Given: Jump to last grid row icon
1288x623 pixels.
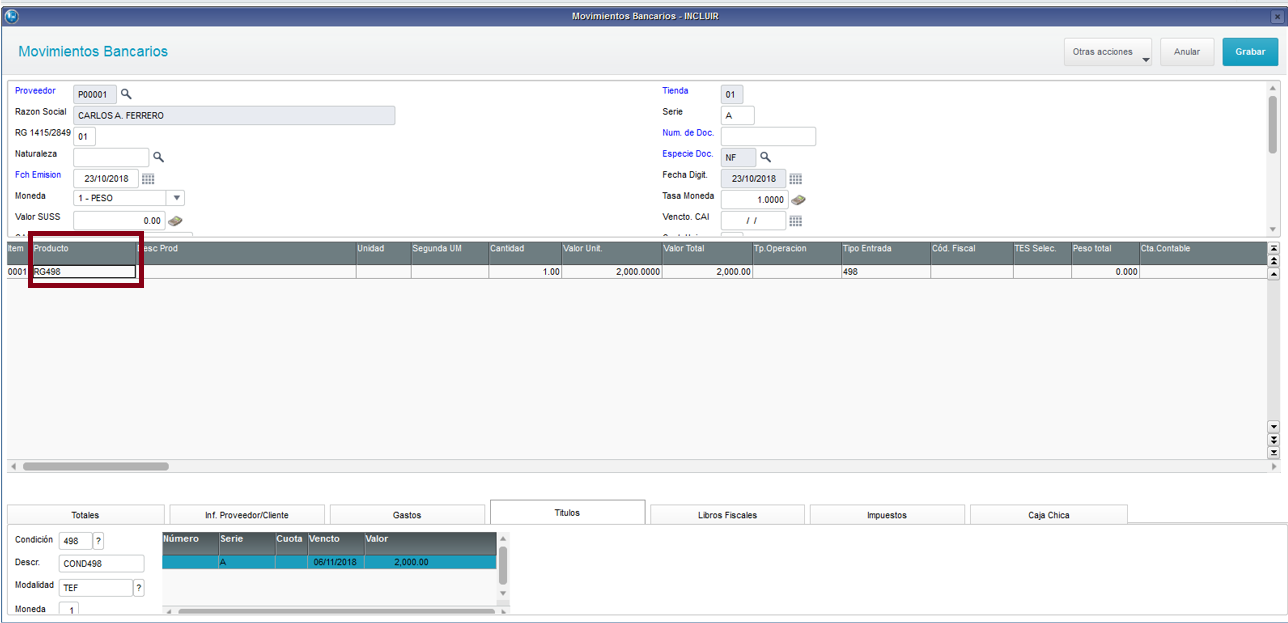Looking at the screenshot, I should 1274,452.
